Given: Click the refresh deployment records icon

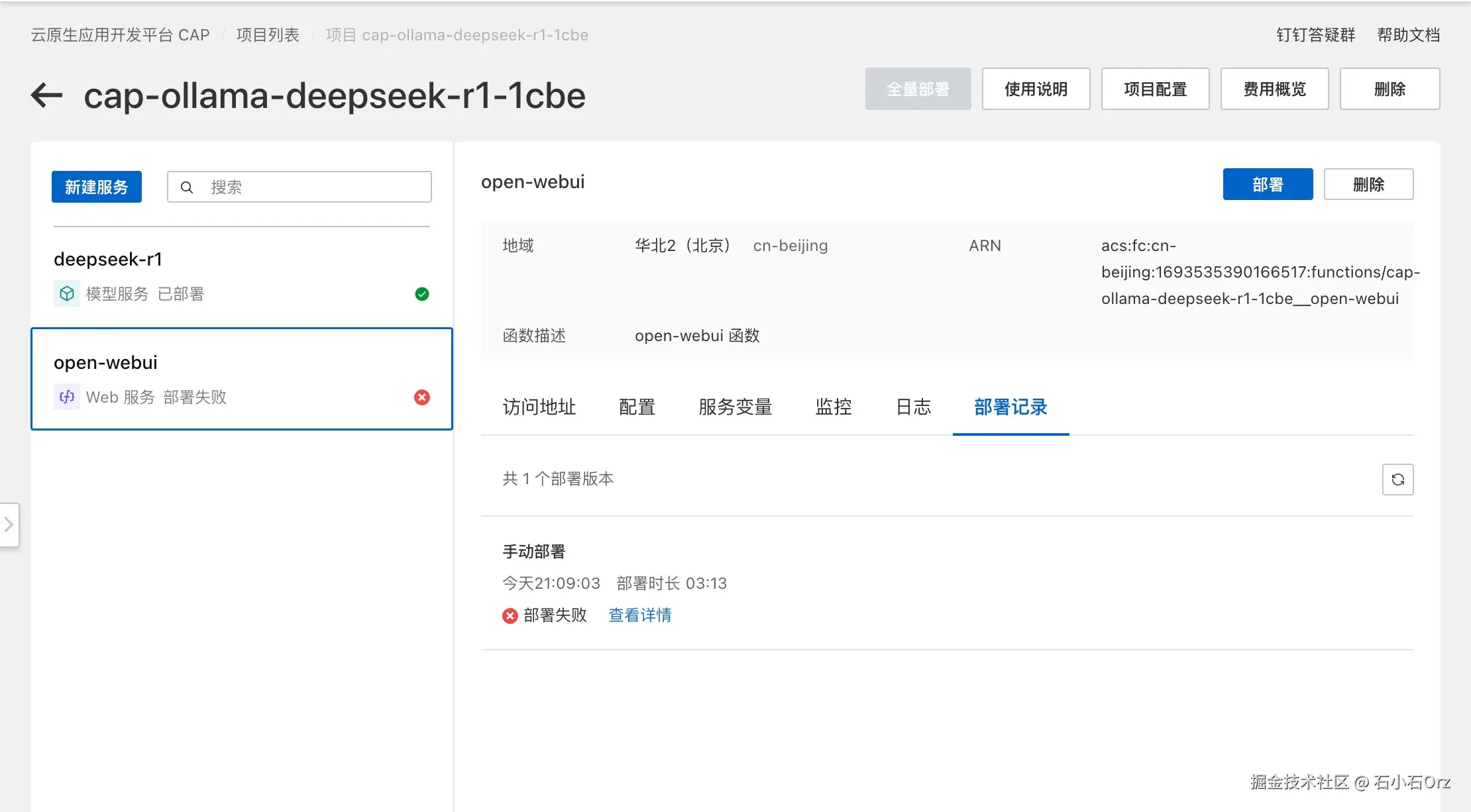Looking at the screenshot, I should click(1397, 480).
